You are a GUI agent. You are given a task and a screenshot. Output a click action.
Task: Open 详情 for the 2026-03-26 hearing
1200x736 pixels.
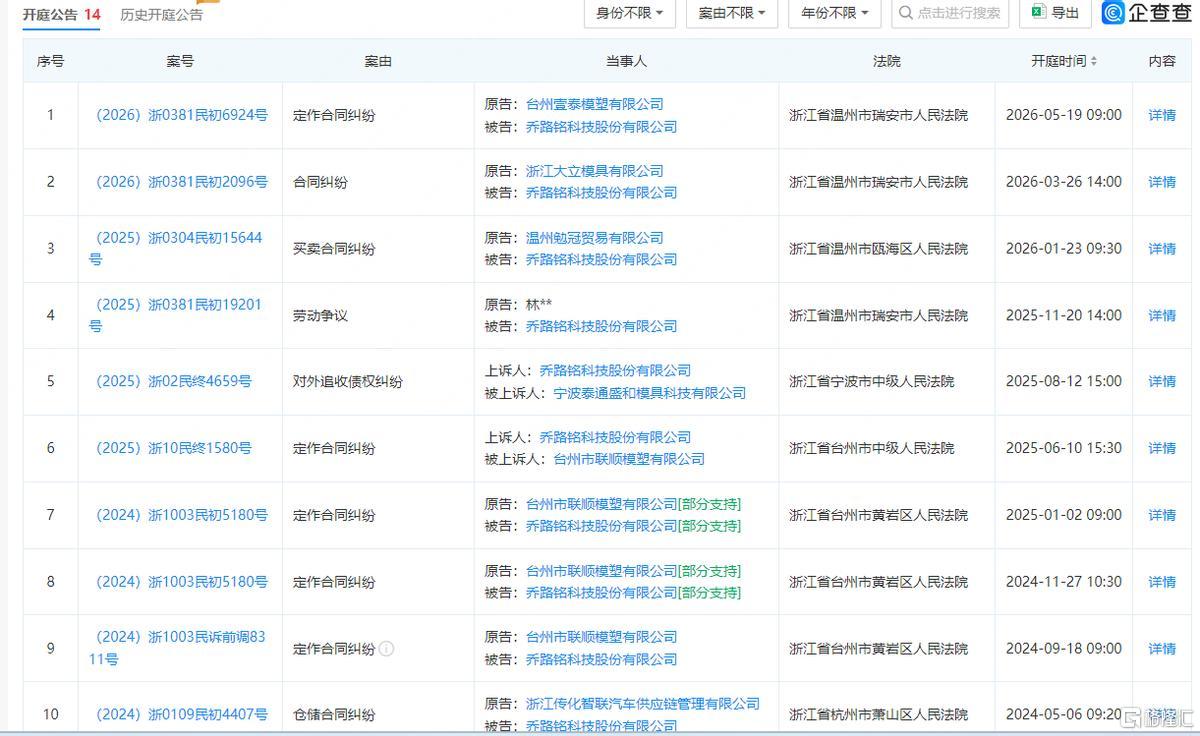tap(1162, 182)
